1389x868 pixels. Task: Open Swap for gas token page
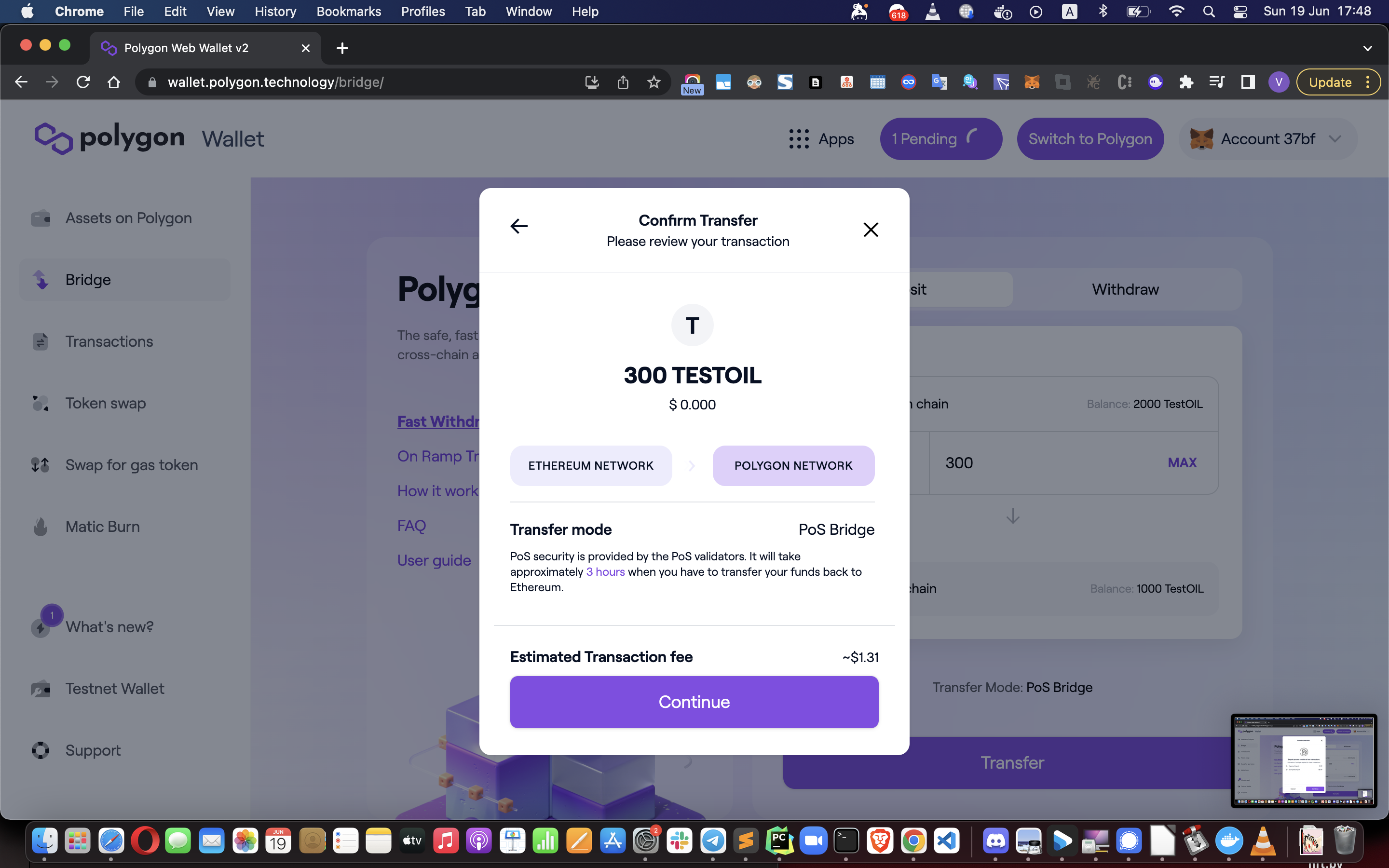pyautogui.click(x=132, y=465)
